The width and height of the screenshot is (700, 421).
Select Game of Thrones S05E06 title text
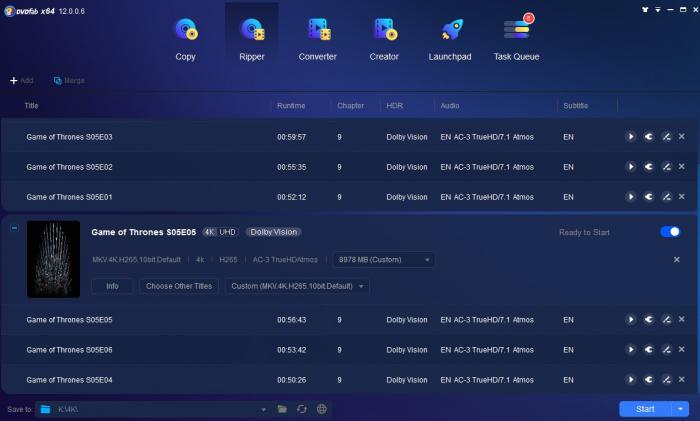coord(69,350)
